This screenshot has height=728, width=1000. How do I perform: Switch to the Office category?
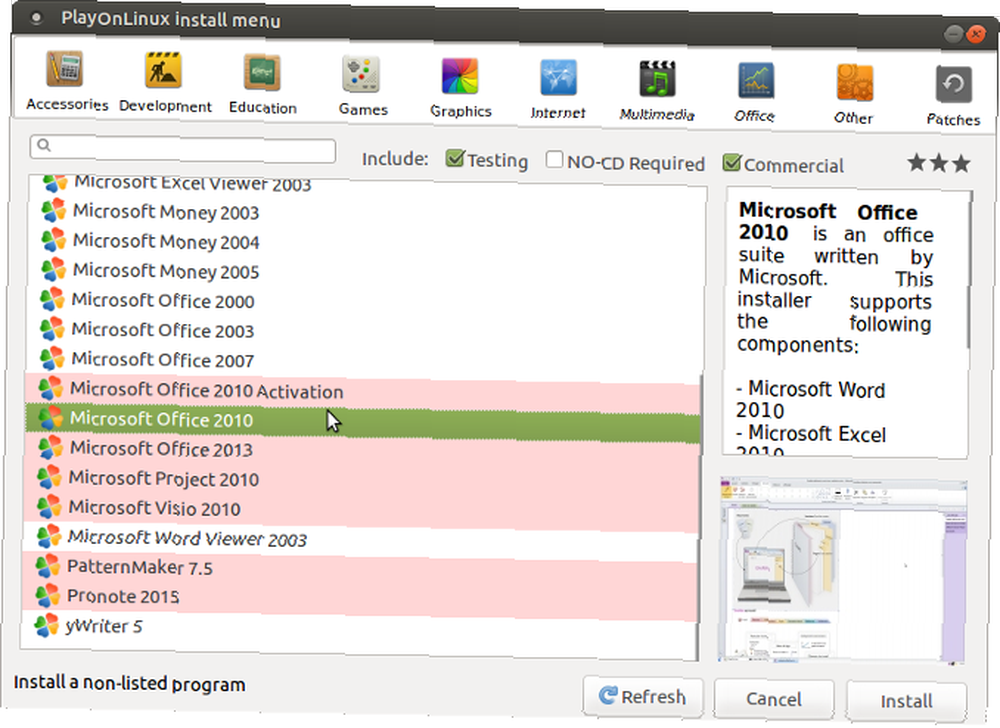point(755,93)
